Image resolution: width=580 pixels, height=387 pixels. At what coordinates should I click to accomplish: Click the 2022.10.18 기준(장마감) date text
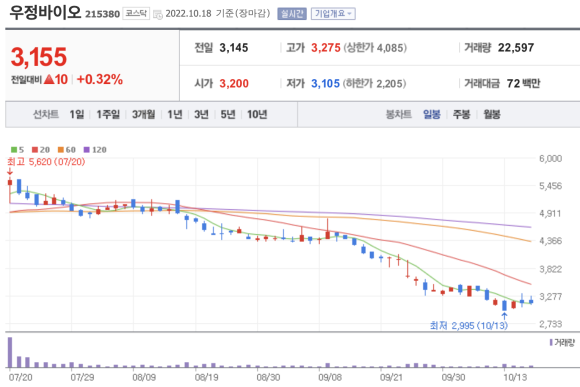218,14
